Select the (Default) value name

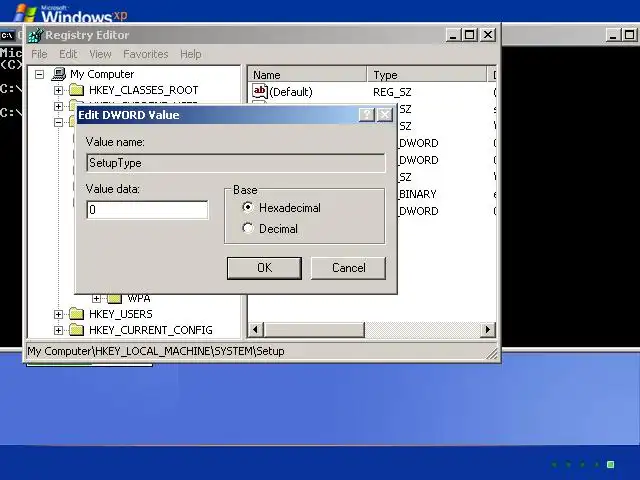(x=291, y=92)
